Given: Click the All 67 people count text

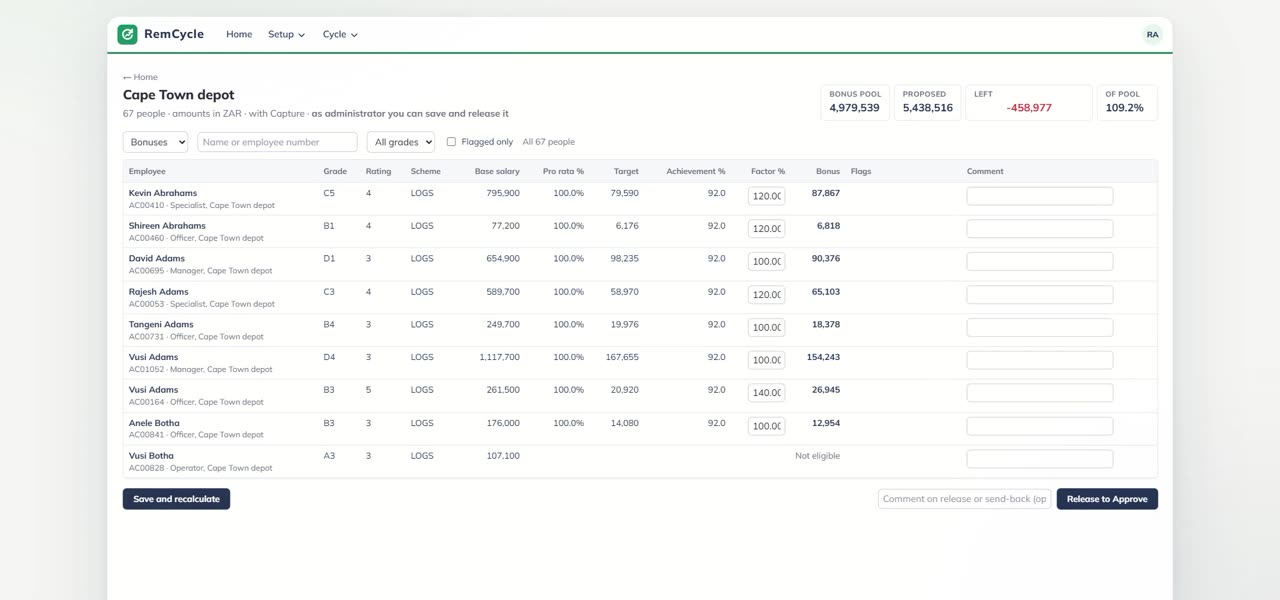Looking at the screenshot, I should [x=549, y=142].
